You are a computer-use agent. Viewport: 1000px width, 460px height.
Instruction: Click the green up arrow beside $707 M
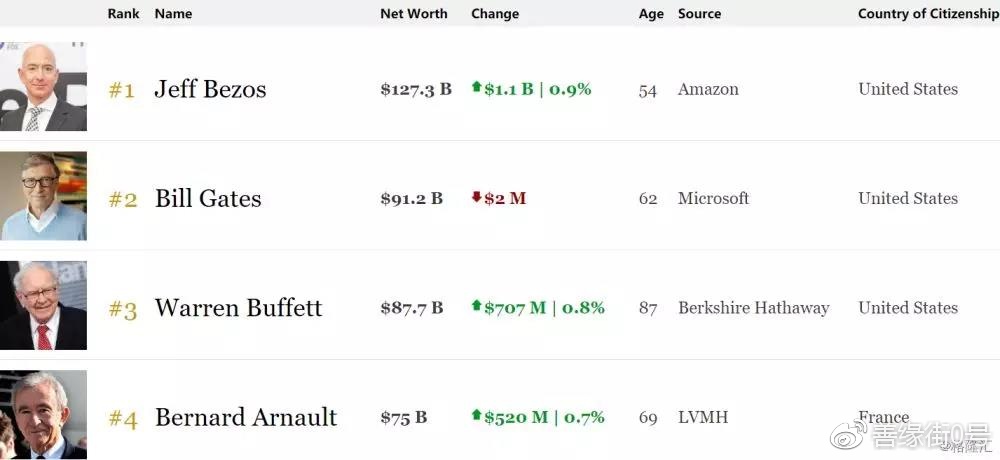(476, 306)
